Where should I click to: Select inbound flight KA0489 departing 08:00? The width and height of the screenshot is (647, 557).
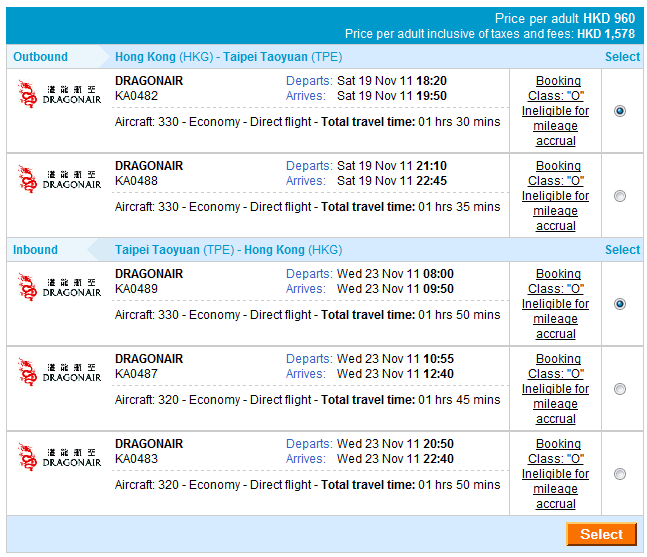point(620,304)
